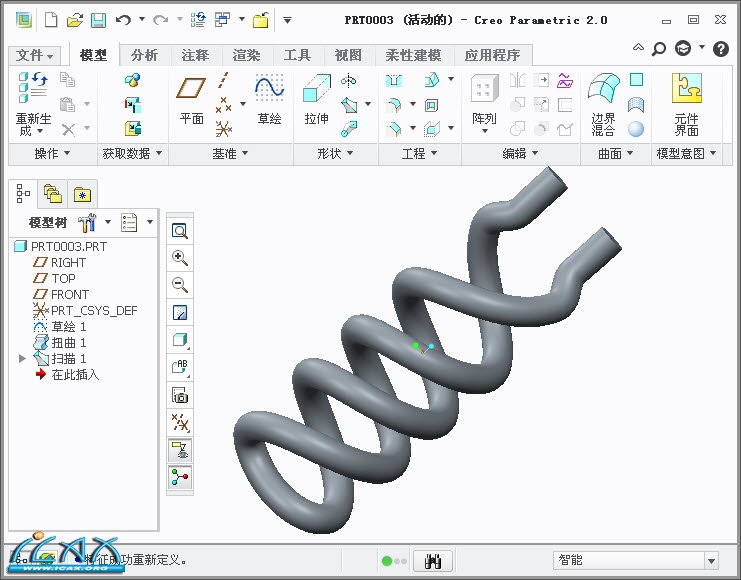Switch to the Render tab
This screenshot has width=741, height=580.
tap(246, 55)
